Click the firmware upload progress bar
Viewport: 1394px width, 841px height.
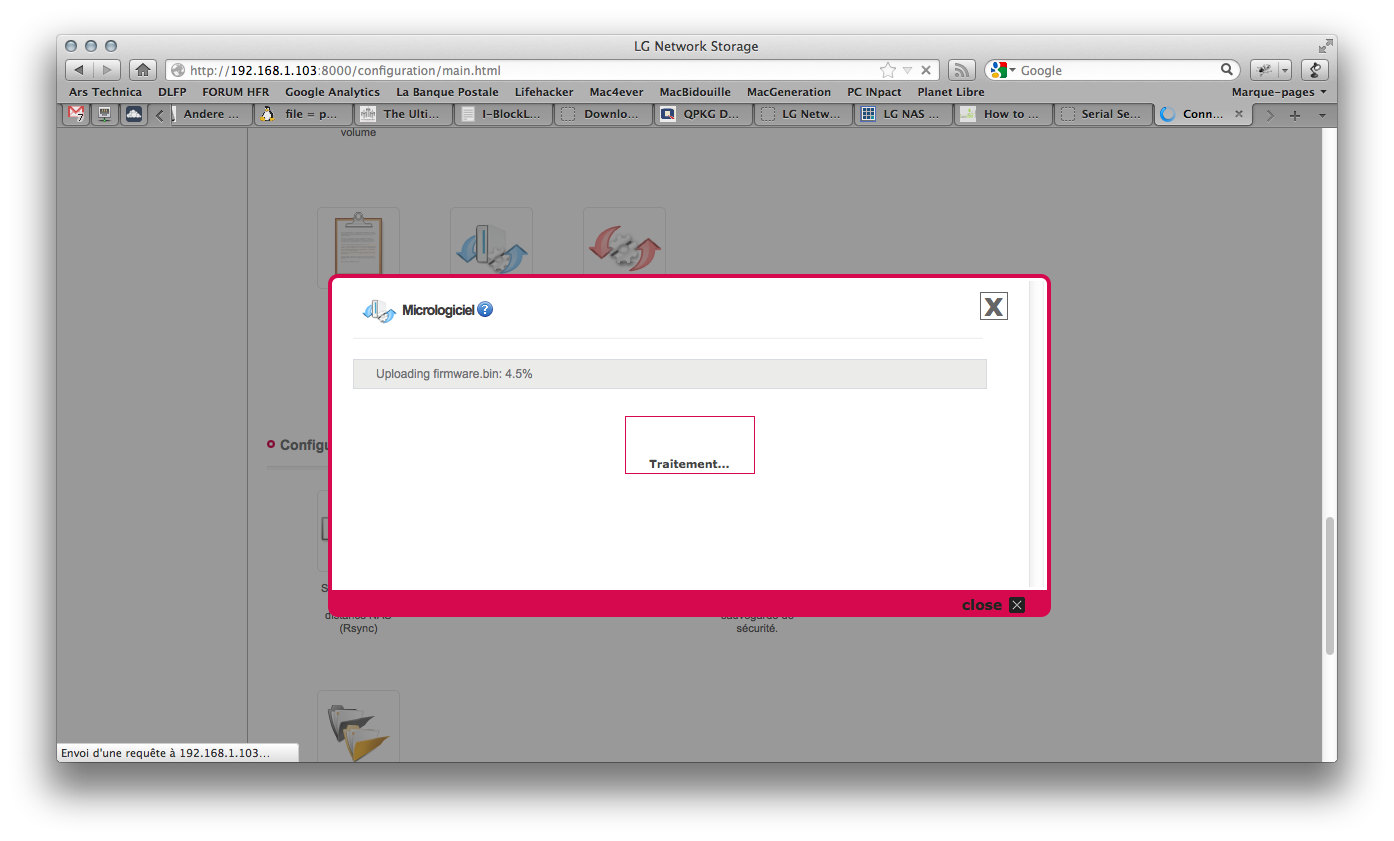pos(669,374)
